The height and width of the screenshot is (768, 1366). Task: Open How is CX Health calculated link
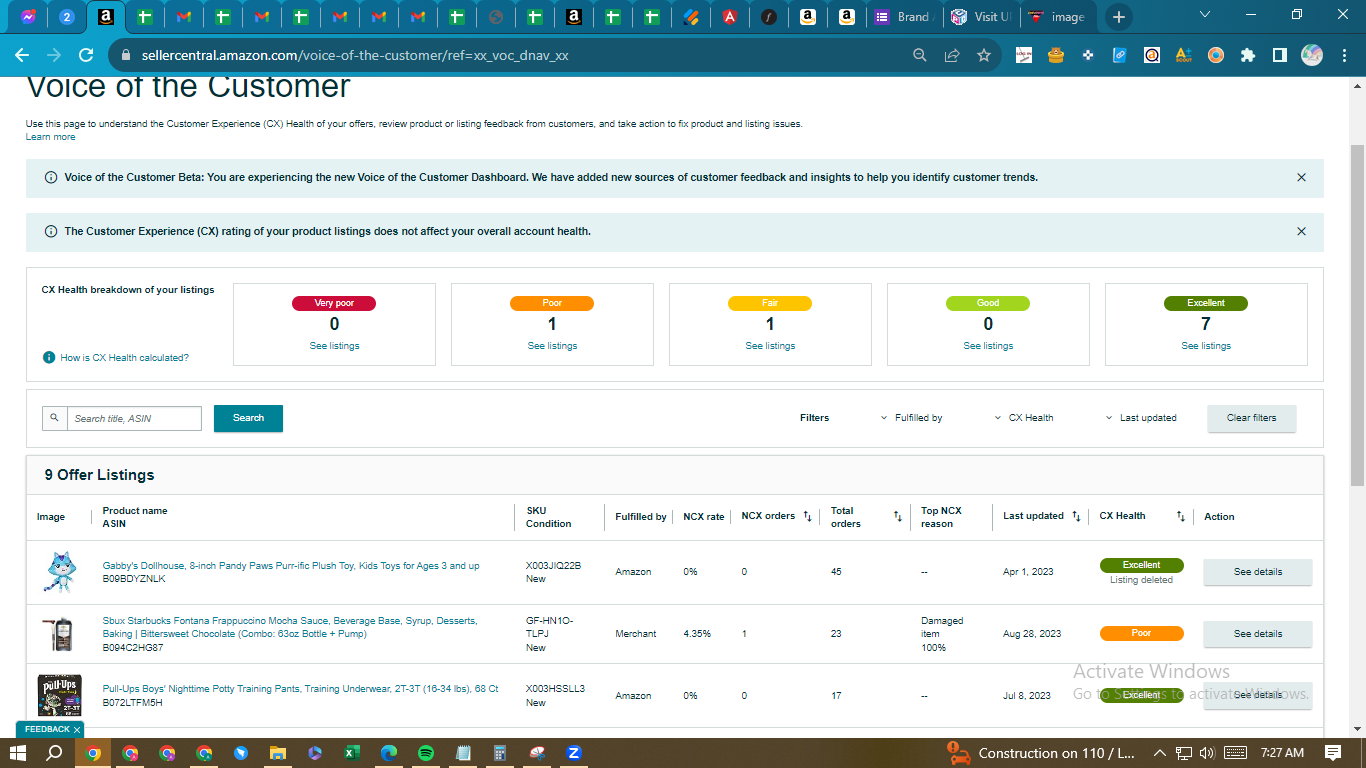[124, 358]
